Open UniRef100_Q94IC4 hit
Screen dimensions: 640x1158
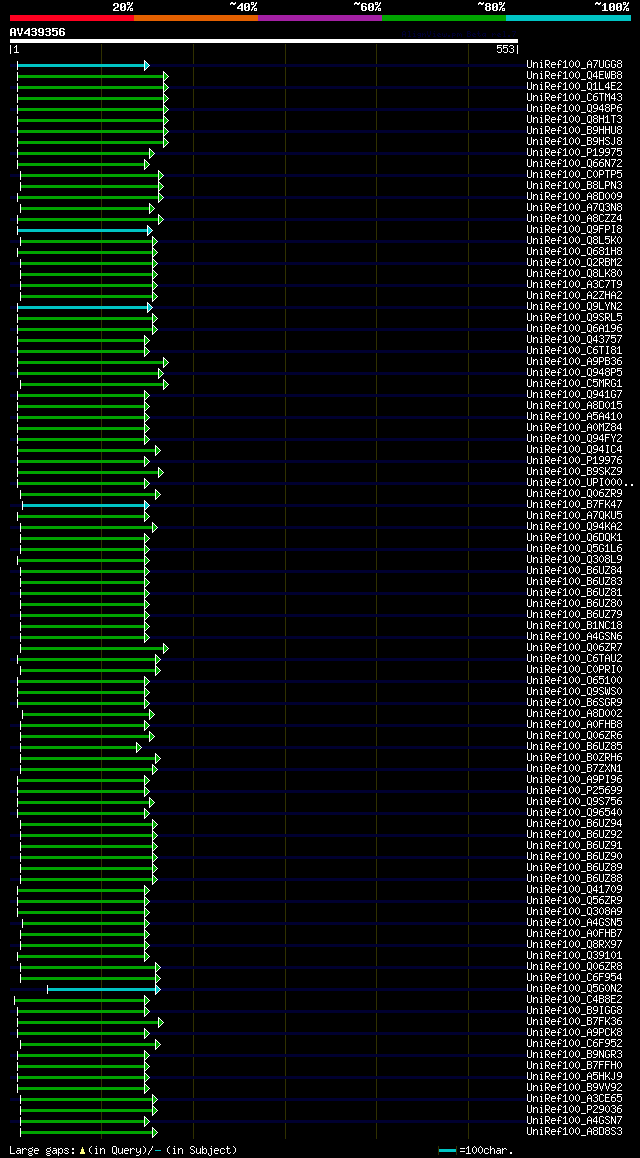pyautogui.click(x=574, y=449)
